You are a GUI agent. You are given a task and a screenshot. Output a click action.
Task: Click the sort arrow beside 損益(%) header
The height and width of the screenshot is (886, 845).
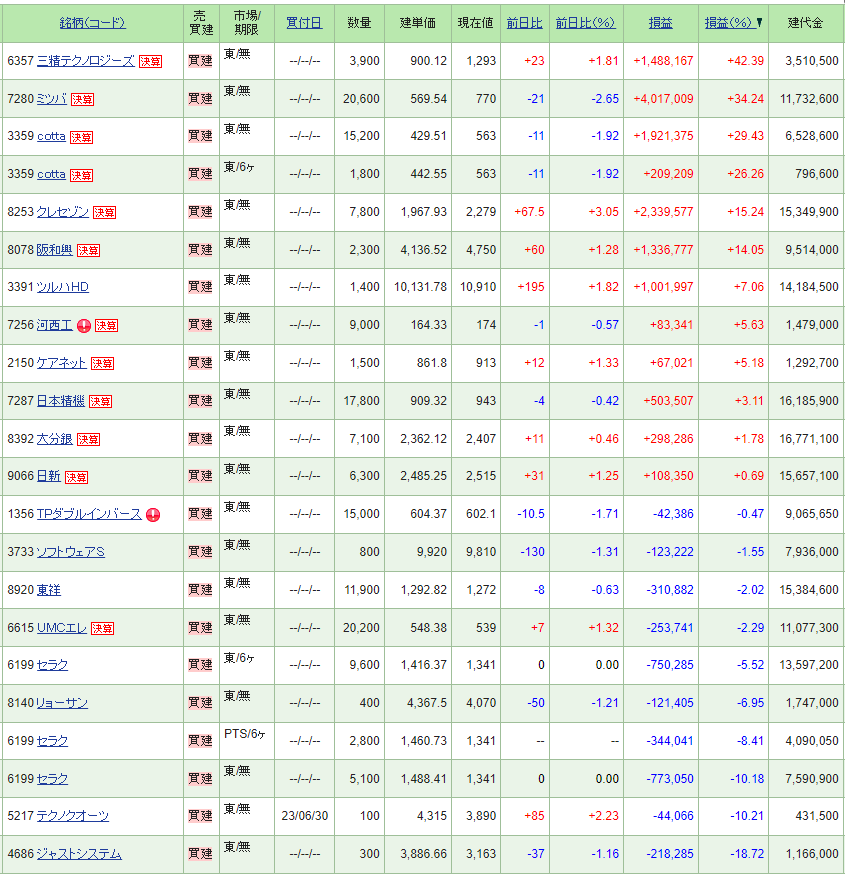click(x=759, y=23)
